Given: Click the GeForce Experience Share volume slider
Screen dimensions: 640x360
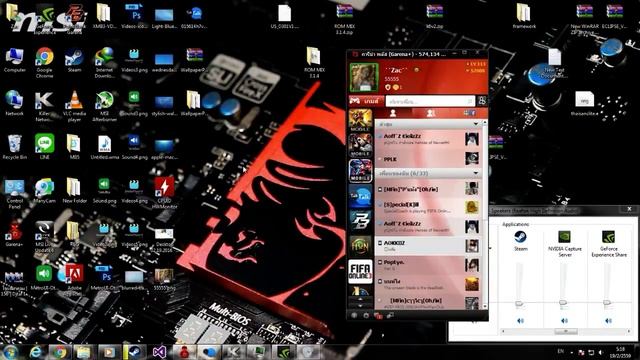Looking at the screenshot, I should 607,302.
